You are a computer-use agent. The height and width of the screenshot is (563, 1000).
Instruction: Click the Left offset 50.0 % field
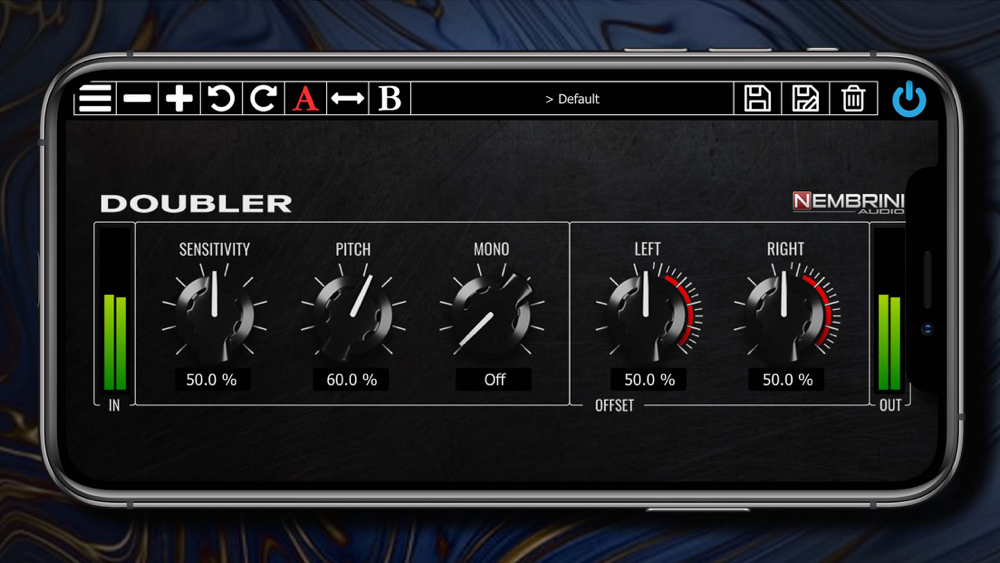click(x=649, y=379)
